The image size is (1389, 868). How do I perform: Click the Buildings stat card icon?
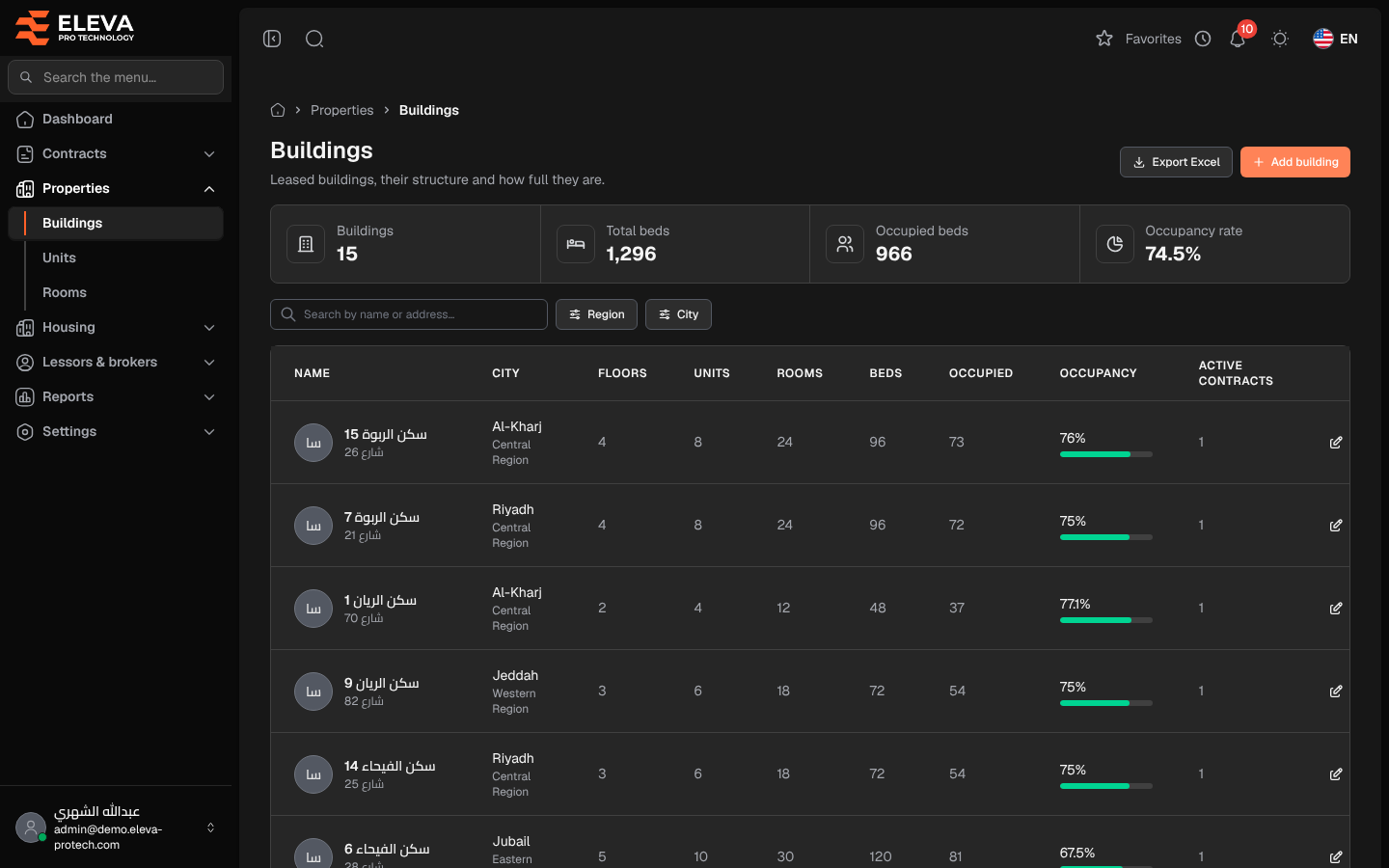click(306, 244)
